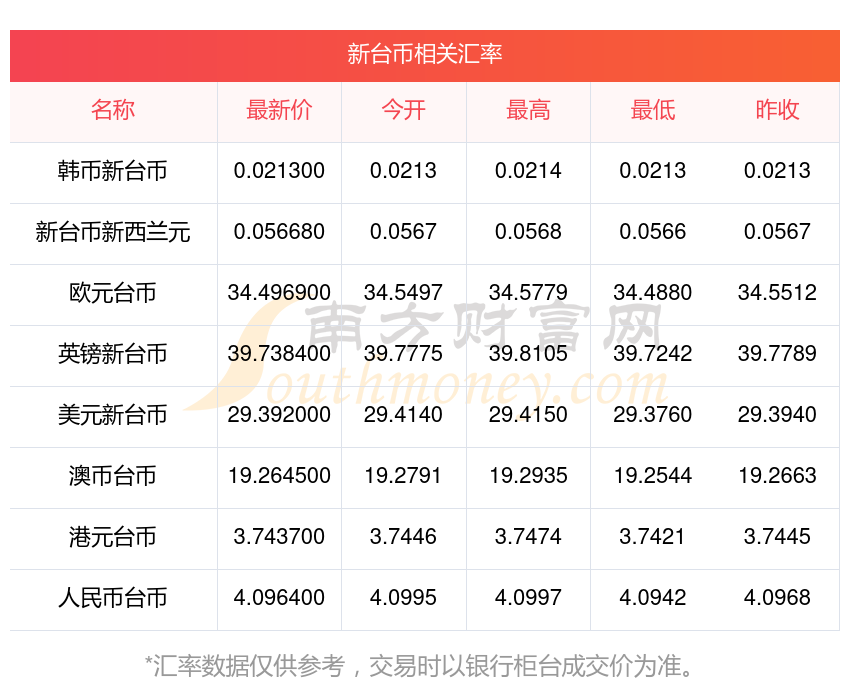Select the 今开 column header

point(403,110)
